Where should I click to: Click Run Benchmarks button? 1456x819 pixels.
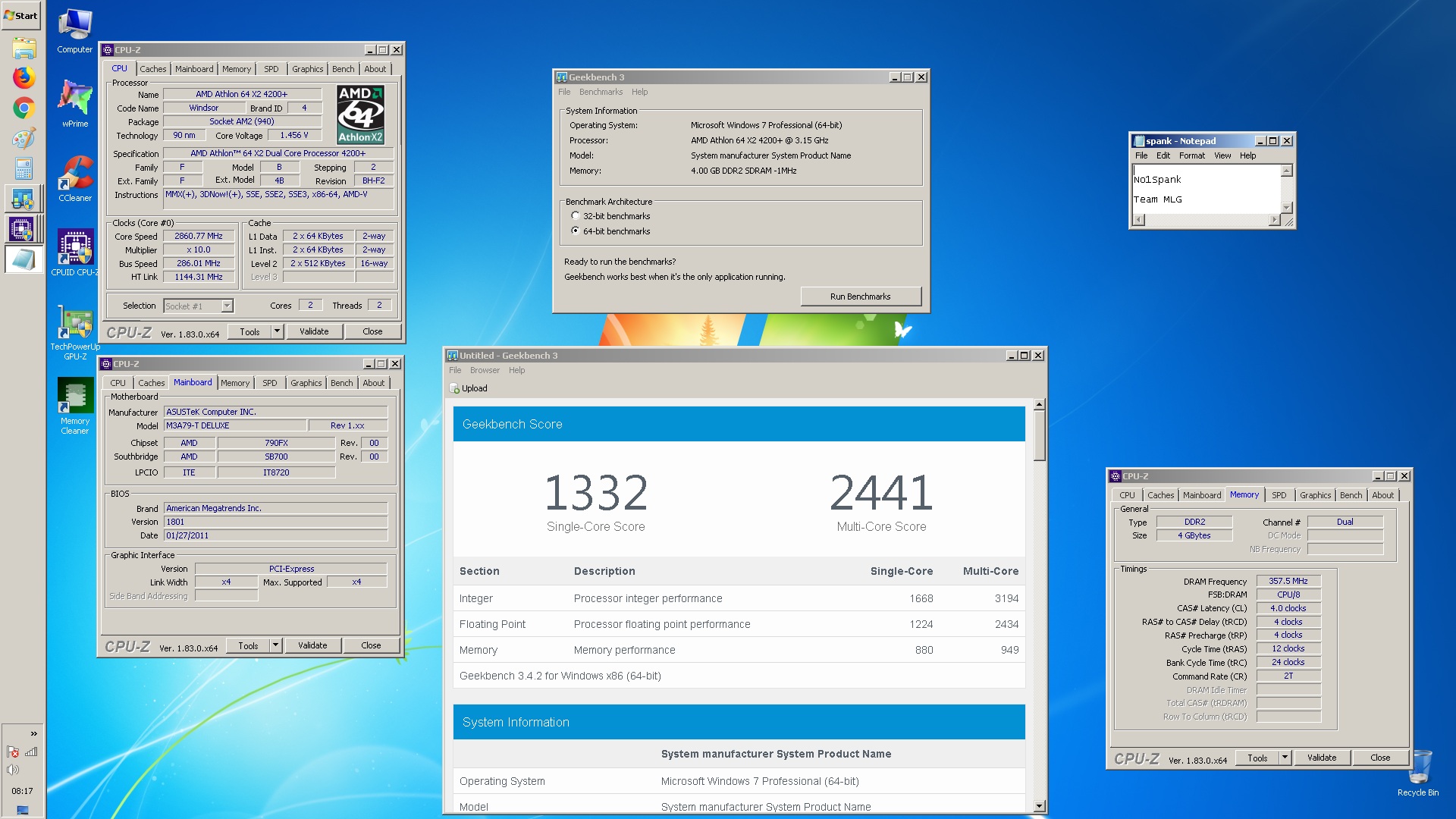(x=861, y=297)
